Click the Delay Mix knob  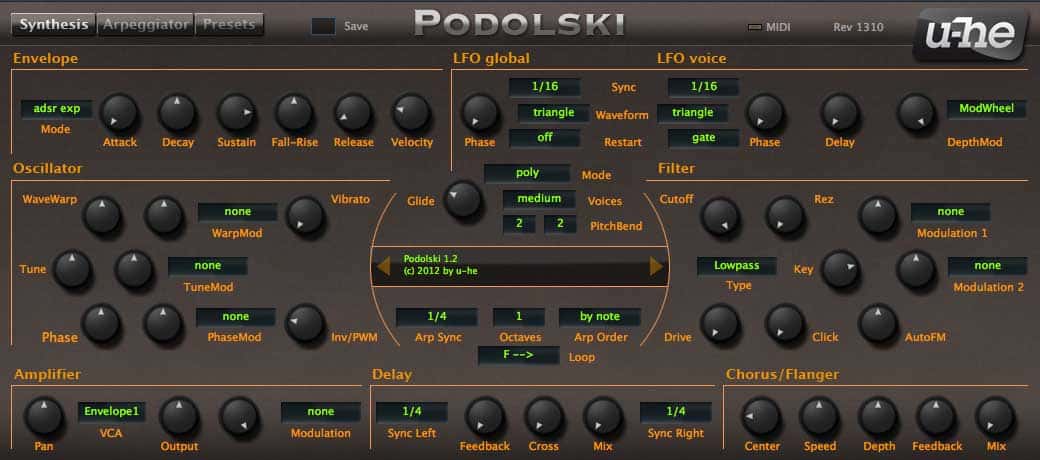click(603, 415)
